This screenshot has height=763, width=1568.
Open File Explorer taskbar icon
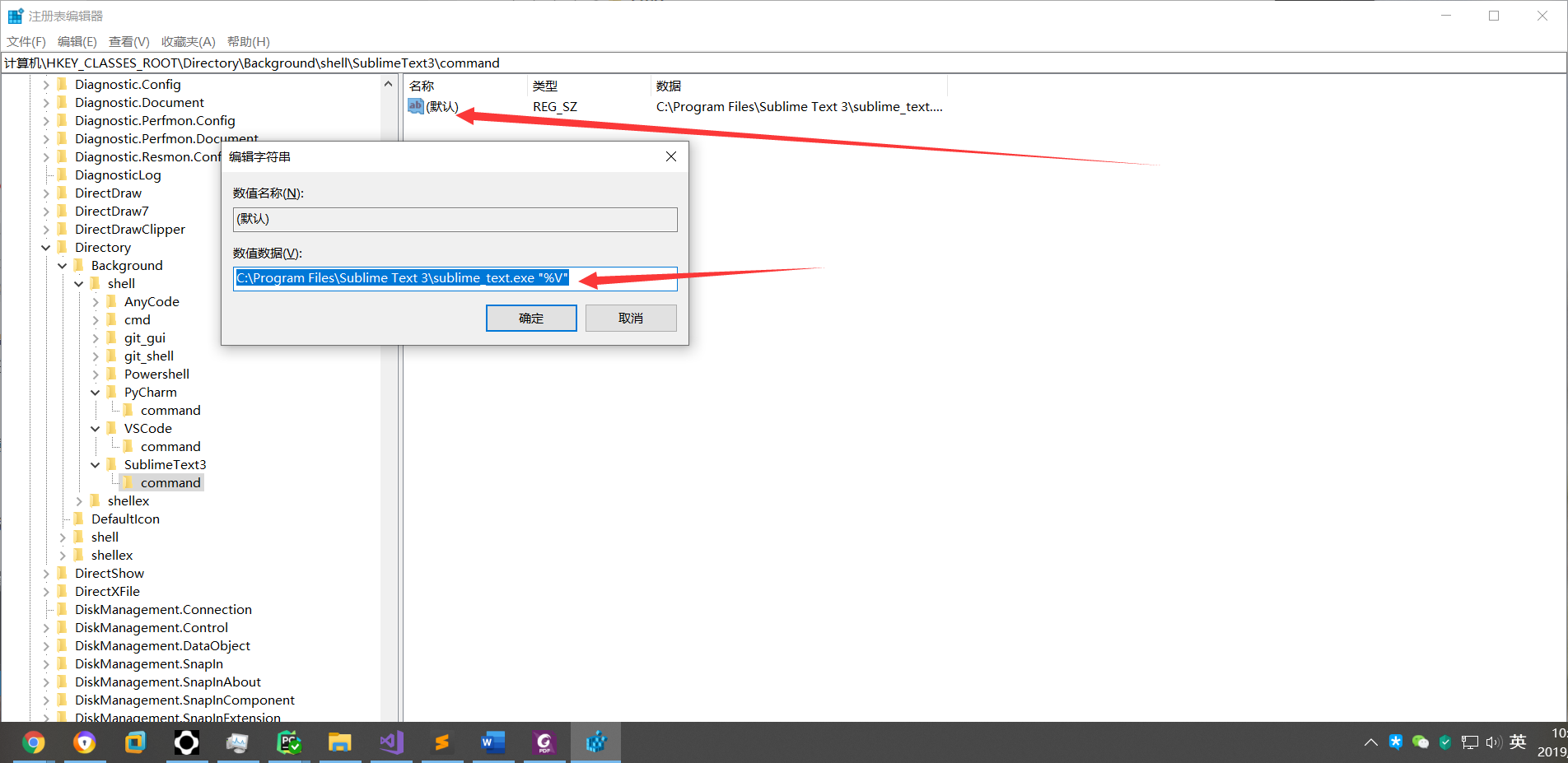click(340, 742)
